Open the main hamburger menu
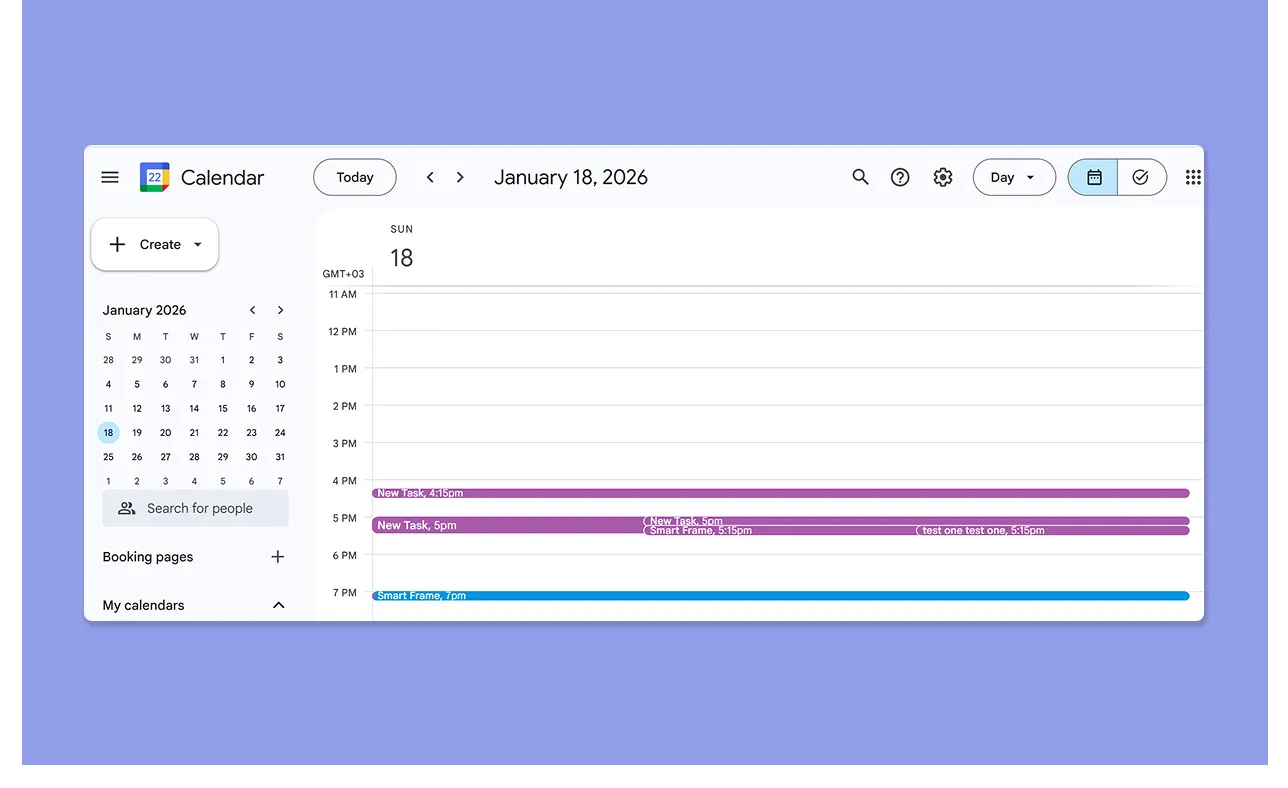 (x=109, y=177)
